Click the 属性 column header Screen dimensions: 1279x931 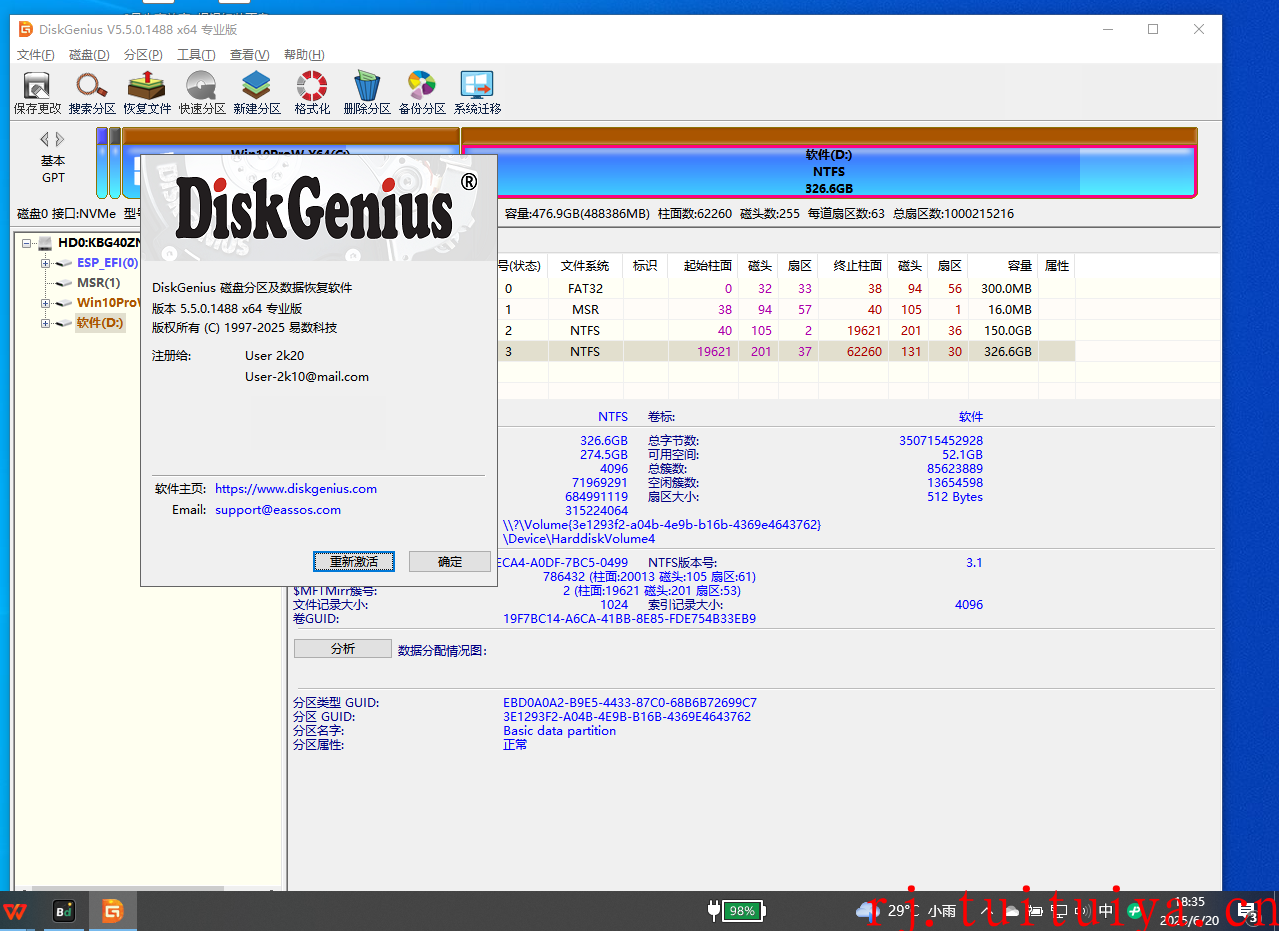[x=1057, y=266]
